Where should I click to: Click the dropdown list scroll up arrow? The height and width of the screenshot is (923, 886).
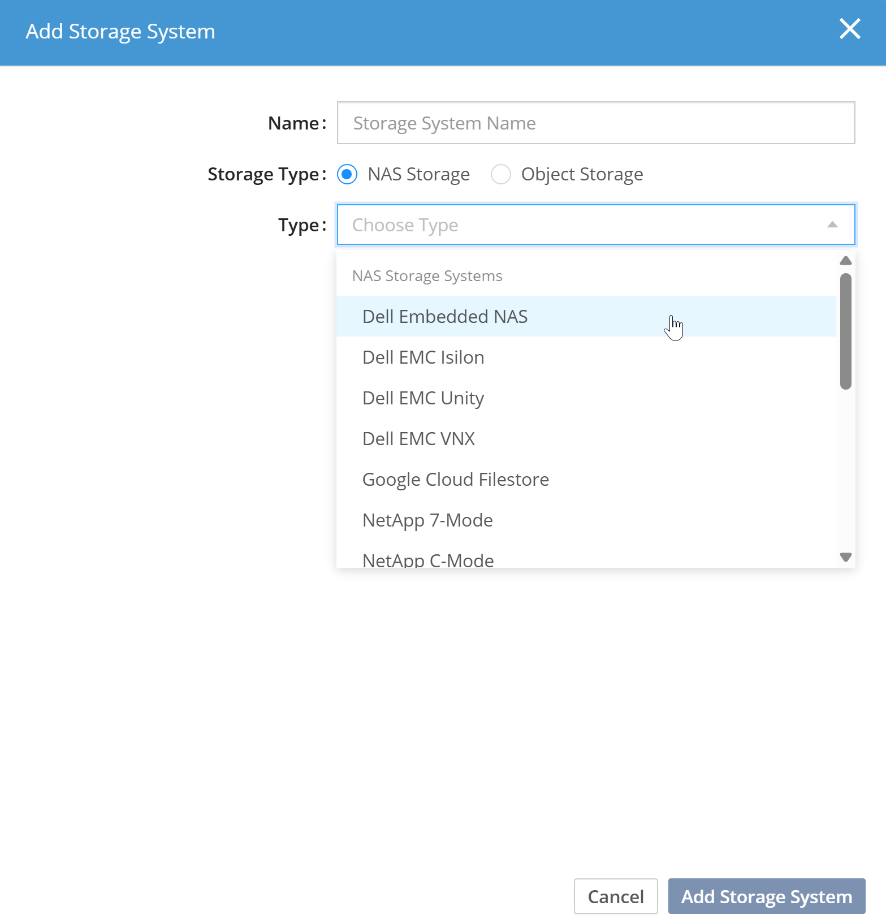pos(846,261)
